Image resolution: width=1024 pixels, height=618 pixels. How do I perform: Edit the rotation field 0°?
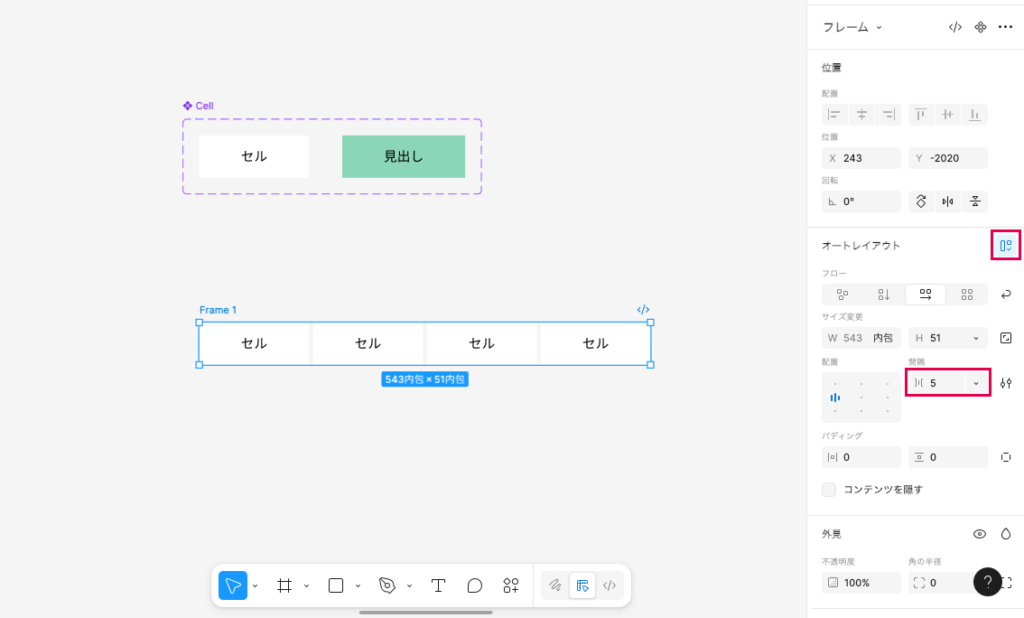tap(861, 201)
